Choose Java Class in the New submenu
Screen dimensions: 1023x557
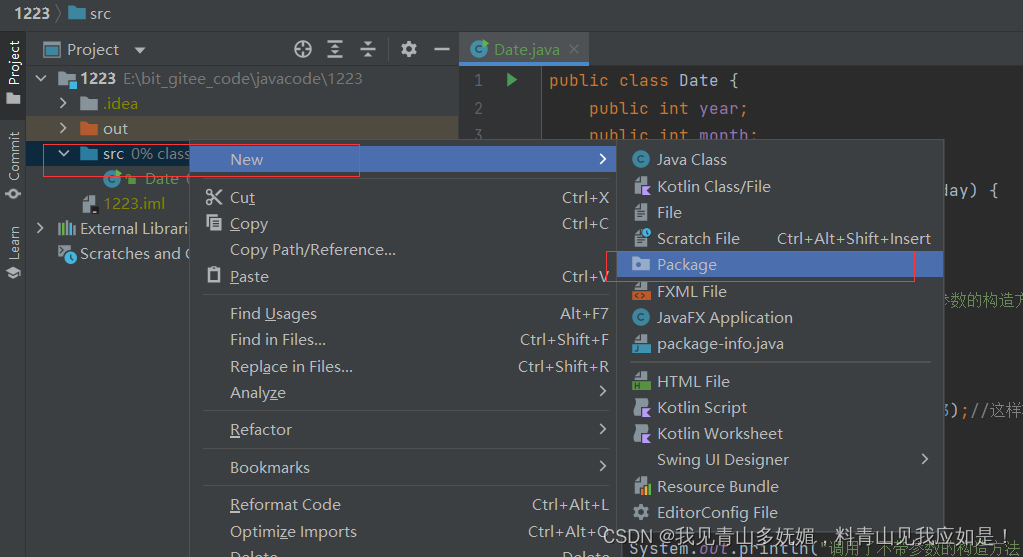(x=691, y=160)
